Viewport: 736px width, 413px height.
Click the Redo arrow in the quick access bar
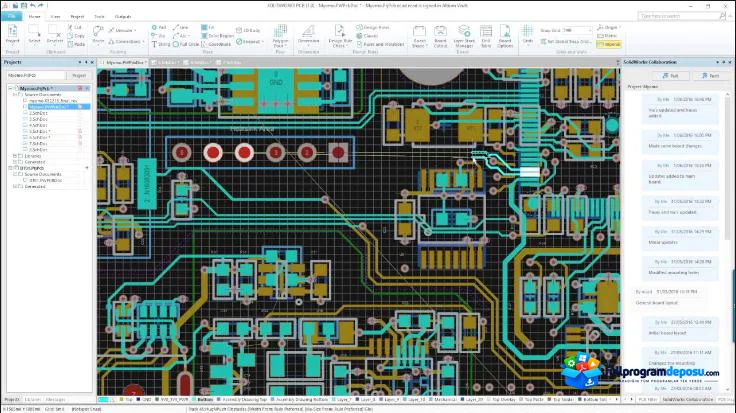(x=40, y=6)
